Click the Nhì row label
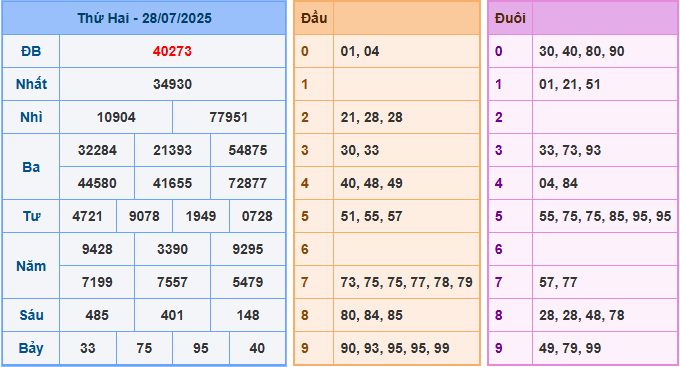Screen dimensions: 680x367 [31, 117]
